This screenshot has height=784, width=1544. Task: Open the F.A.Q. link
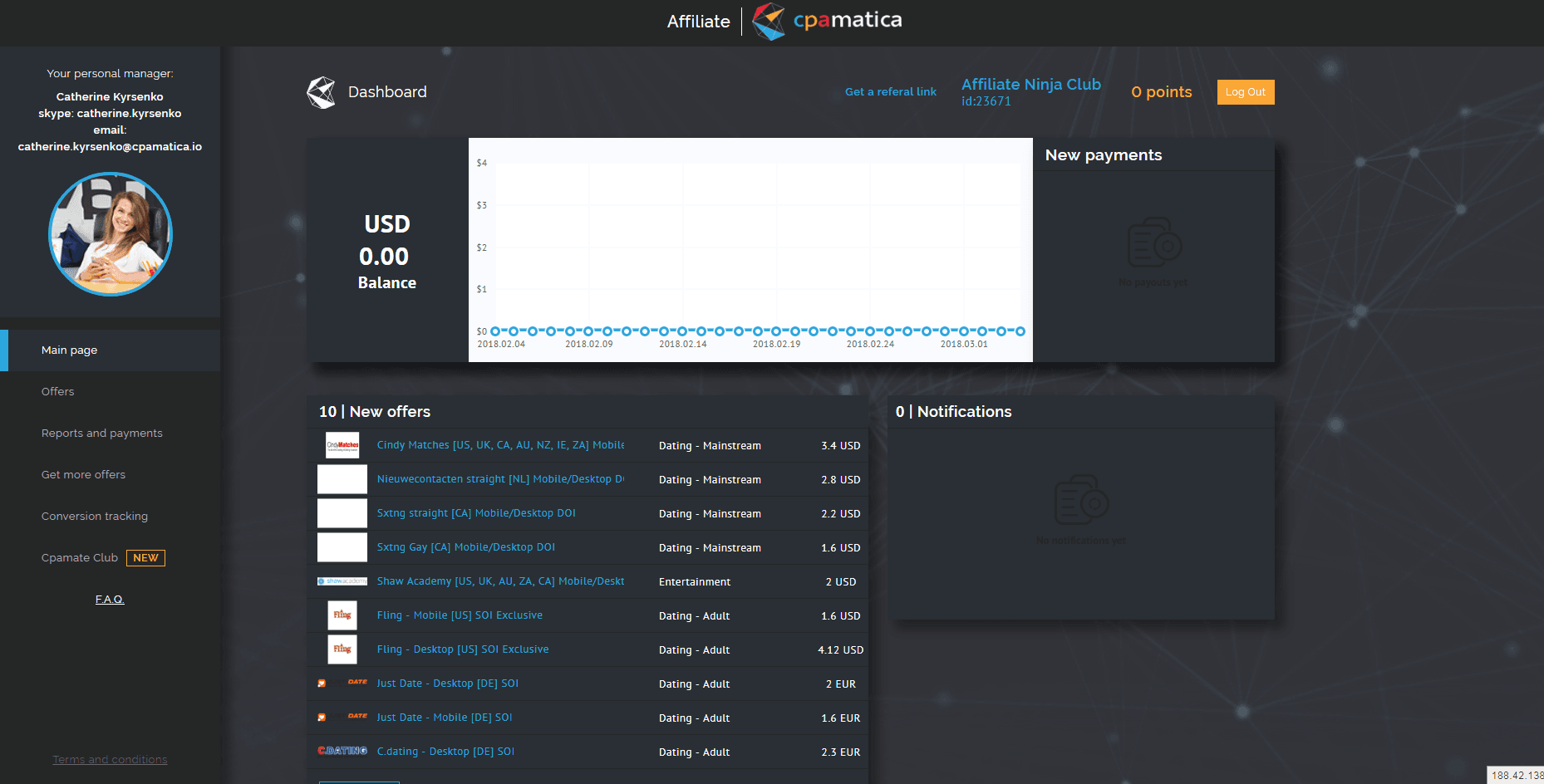tap(110, 599)
